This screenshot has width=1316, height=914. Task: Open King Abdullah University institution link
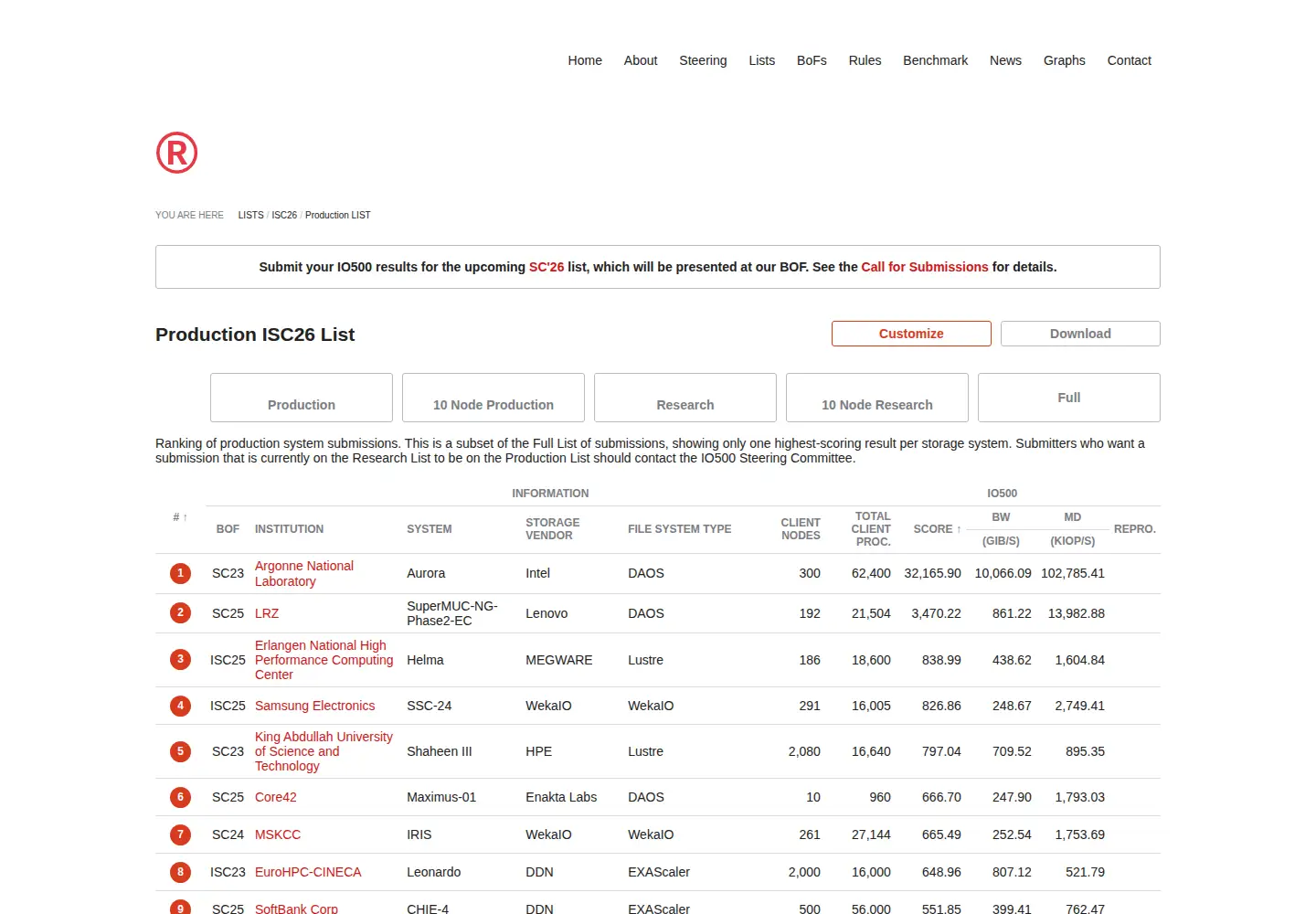tap(324, 751)
